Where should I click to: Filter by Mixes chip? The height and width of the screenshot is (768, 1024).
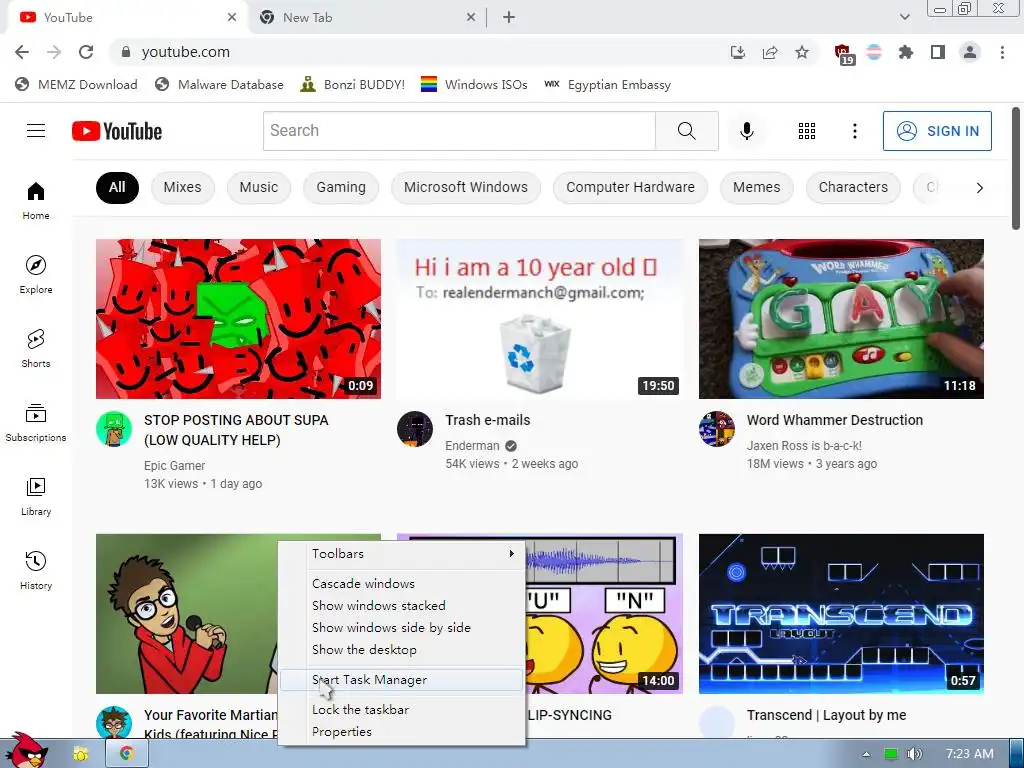tap(182, 187)
